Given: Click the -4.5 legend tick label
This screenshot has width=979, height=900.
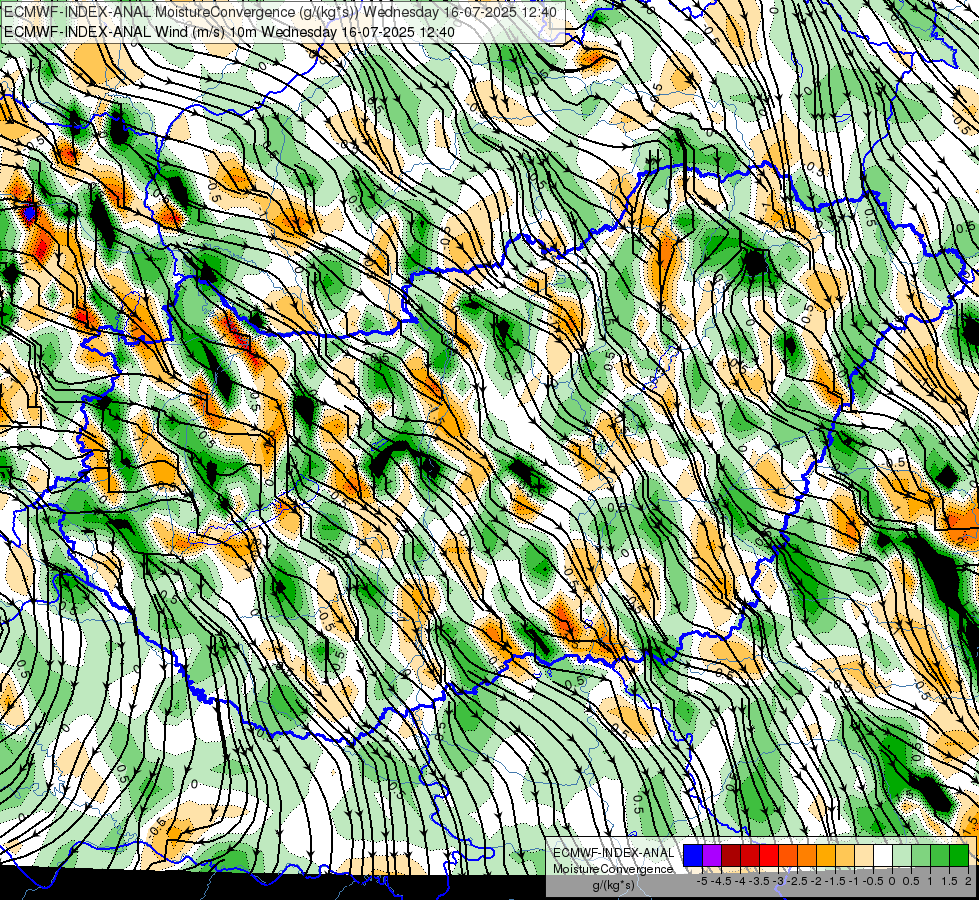Looking at the screenshot, I should pyautogui.click(x=722, y=881).
